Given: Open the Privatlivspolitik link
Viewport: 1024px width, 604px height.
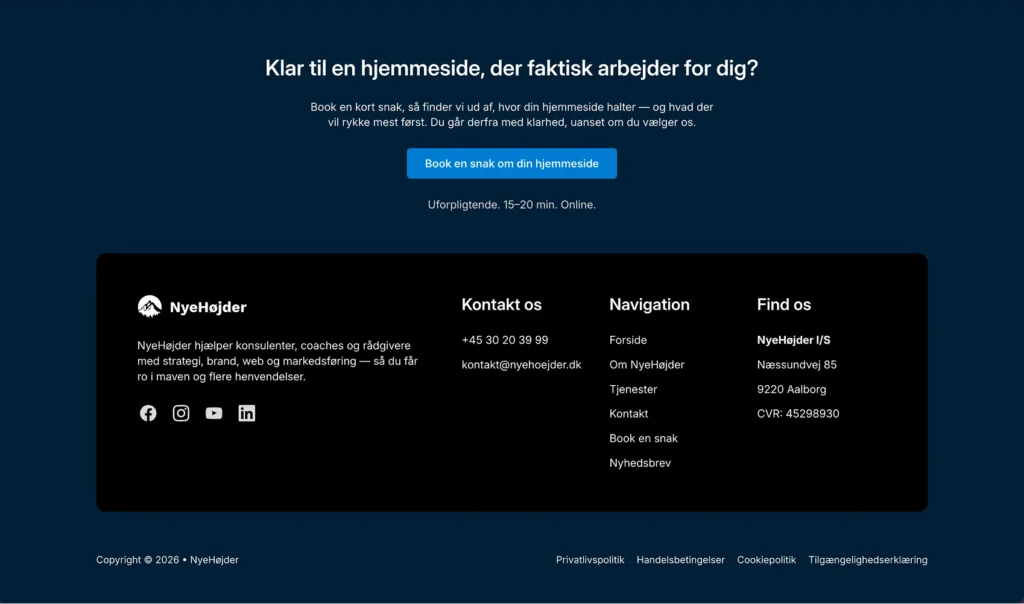Looking at the screenshot, I should 590,560.
